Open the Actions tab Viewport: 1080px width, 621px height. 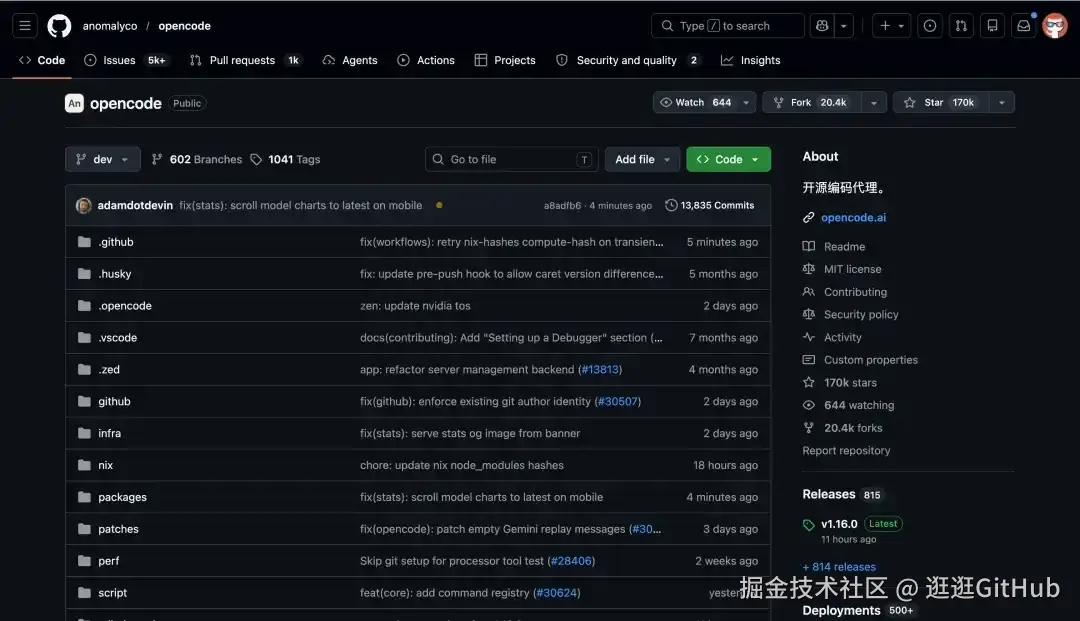tap(426, 60)
